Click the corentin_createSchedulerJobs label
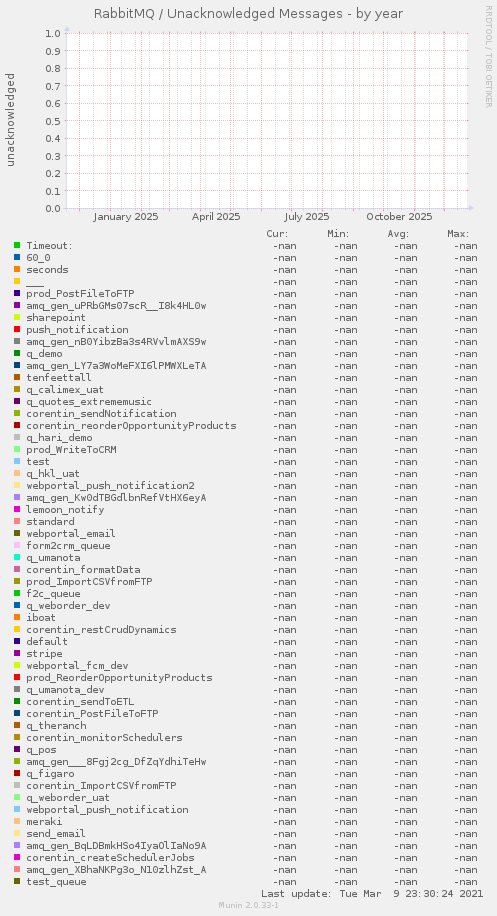Image resolution: width=497 pixels, height=916 pixels. tap(110, 857)
